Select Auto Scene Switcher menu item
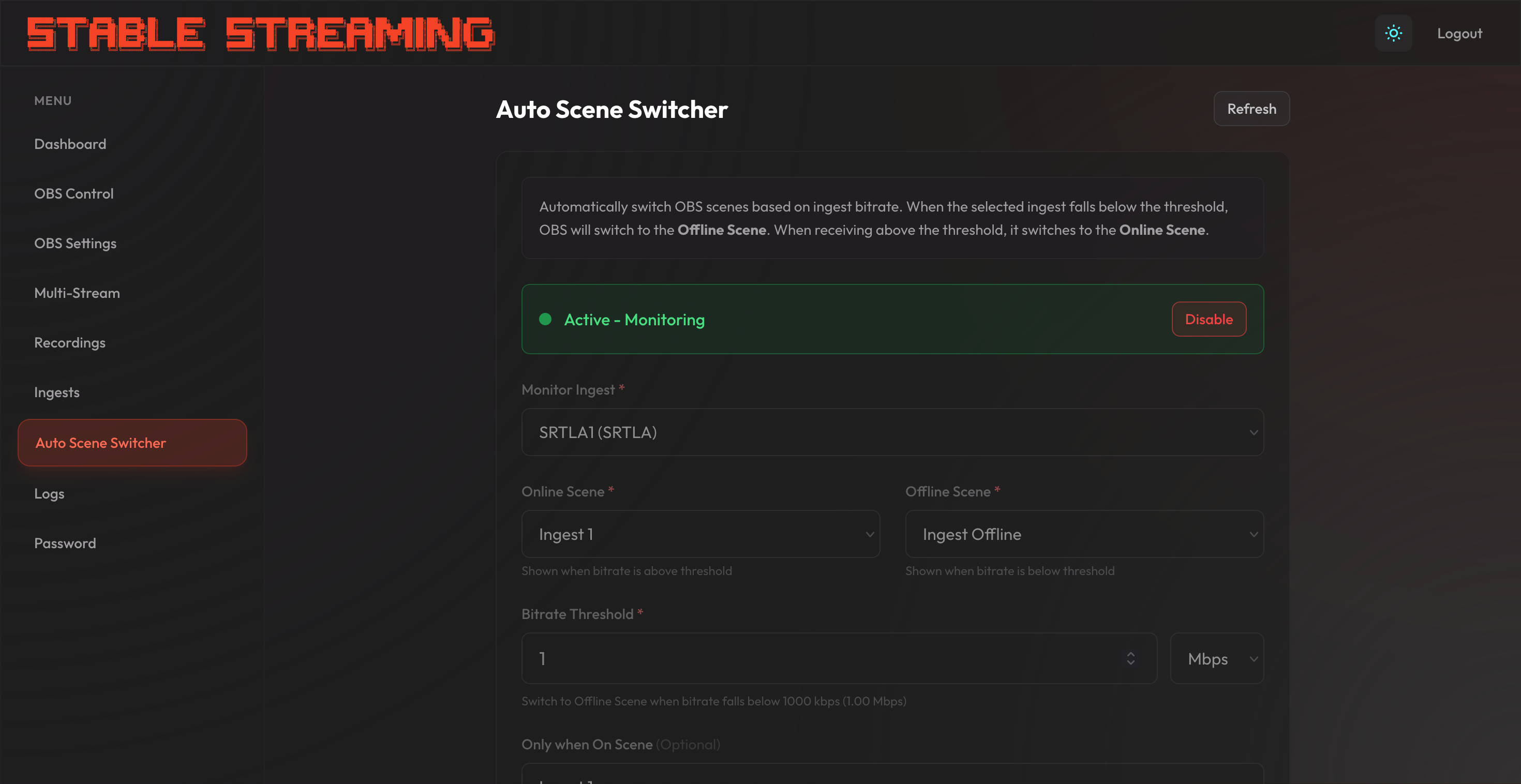 [132, 443]
